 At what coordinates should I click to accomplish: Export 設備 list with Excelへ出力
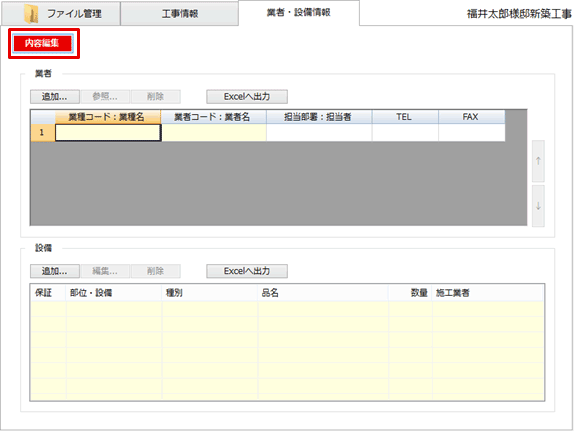[x=247, y=271]
